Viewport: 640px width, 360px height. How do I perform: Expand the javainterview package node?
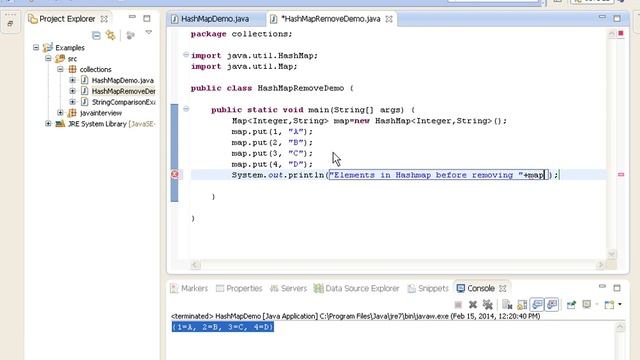pos(60,113)
